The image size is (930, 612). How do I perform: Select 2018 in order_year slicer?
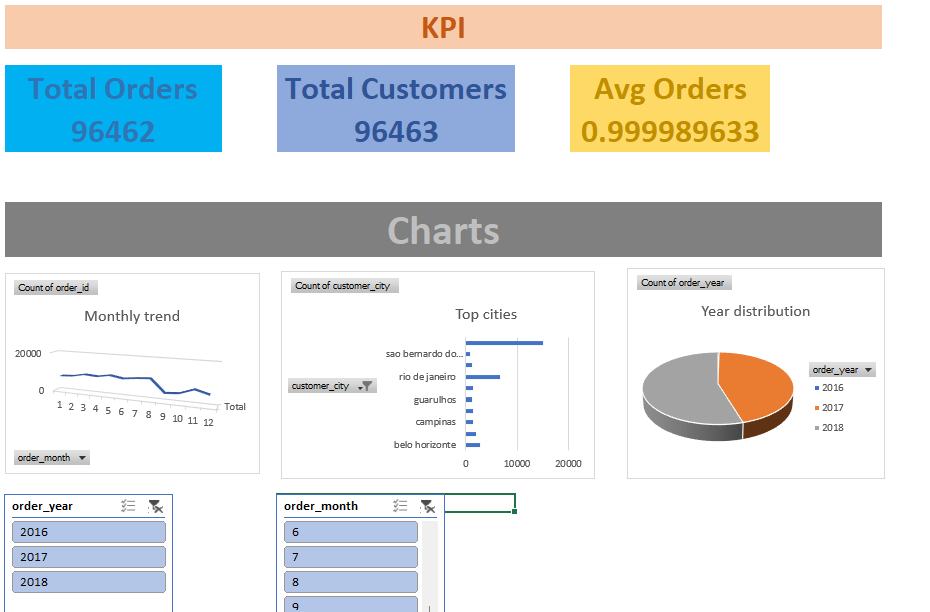(x=89, y=582)
